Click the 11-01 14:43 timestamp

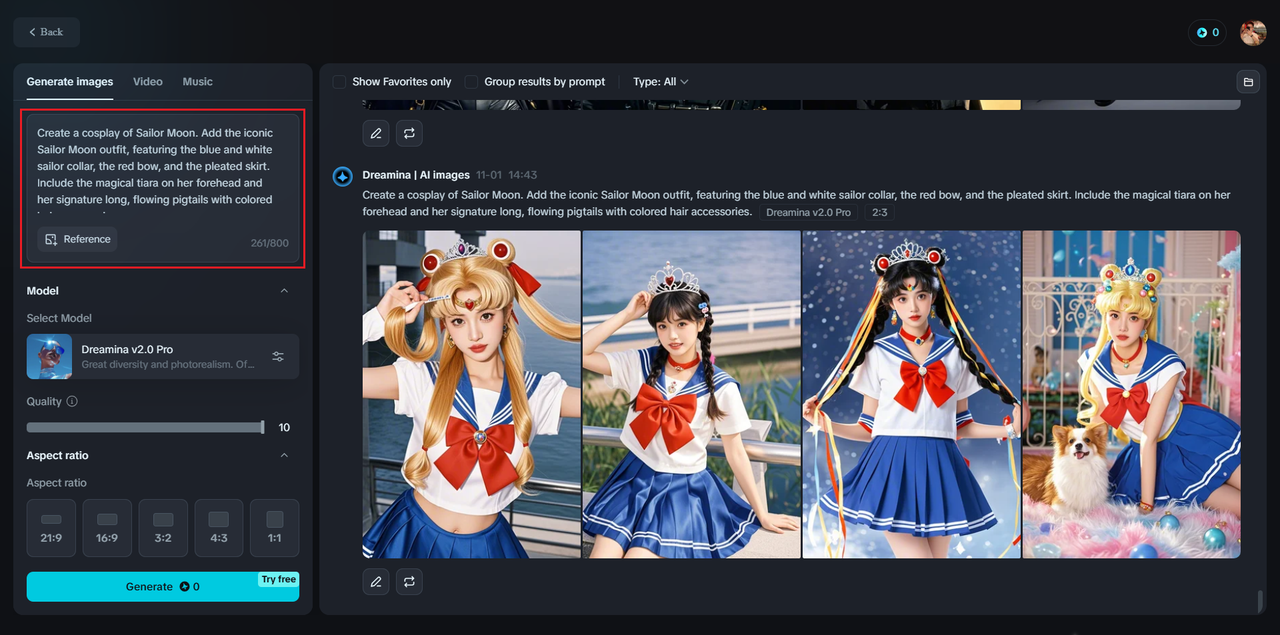tap(507, 175)
